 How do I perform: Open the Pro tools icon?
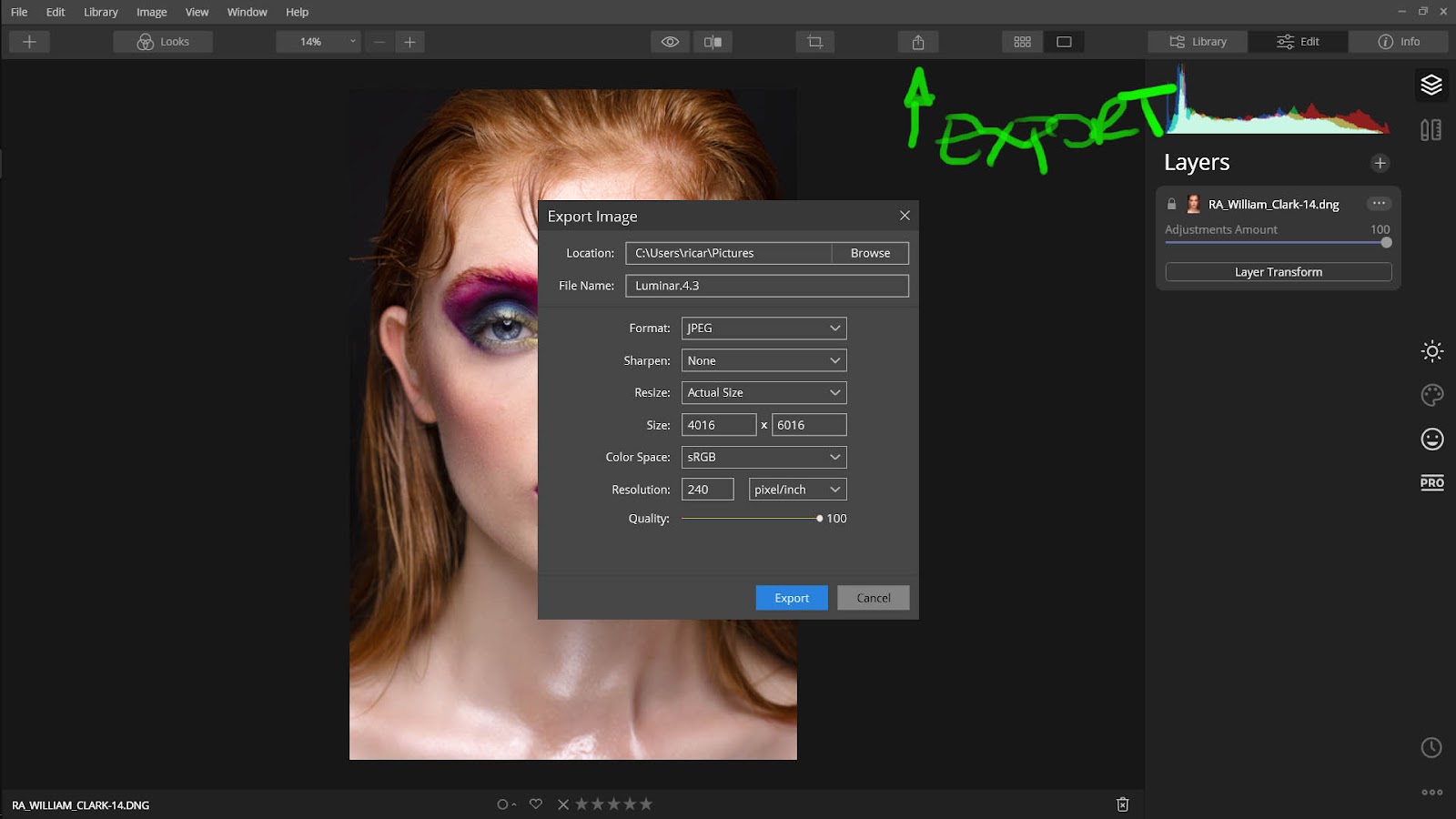1431,482
